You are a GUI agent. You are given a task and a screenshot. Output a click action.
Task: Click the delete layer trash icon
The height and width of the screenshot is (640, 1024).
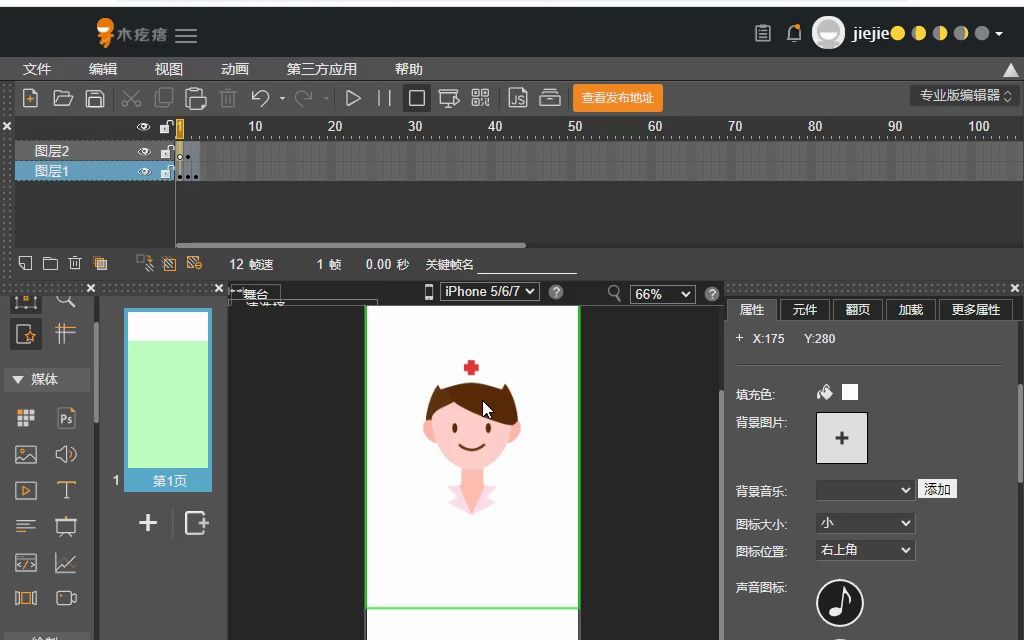(x=74, y=263)
